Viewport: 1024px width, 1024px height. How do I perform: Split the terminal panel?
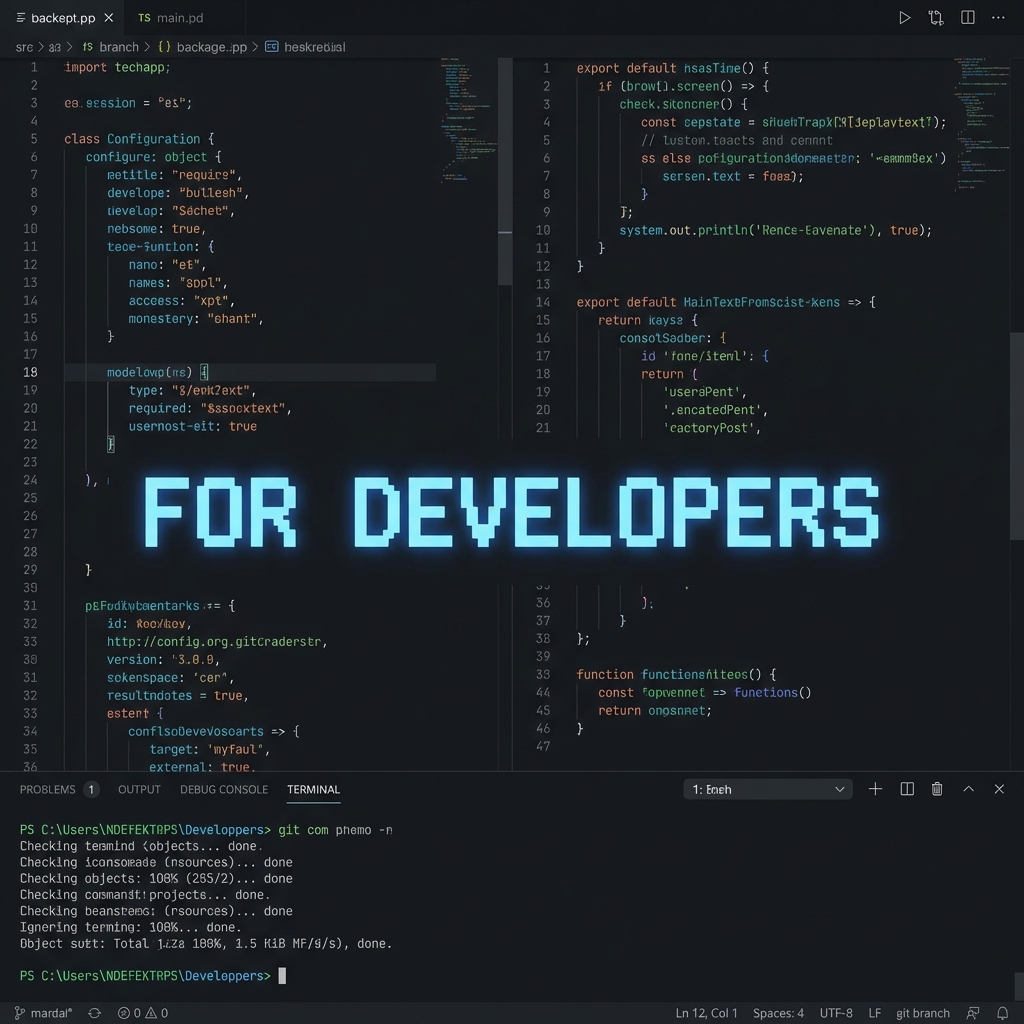[x=906, y=789]
